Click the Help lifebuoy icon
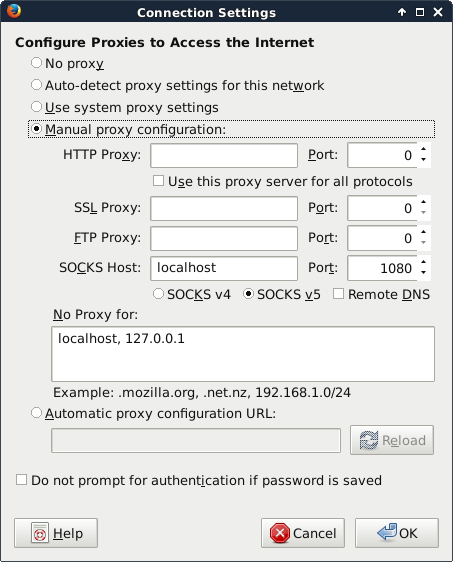453x562 pixels. [40, 533]
